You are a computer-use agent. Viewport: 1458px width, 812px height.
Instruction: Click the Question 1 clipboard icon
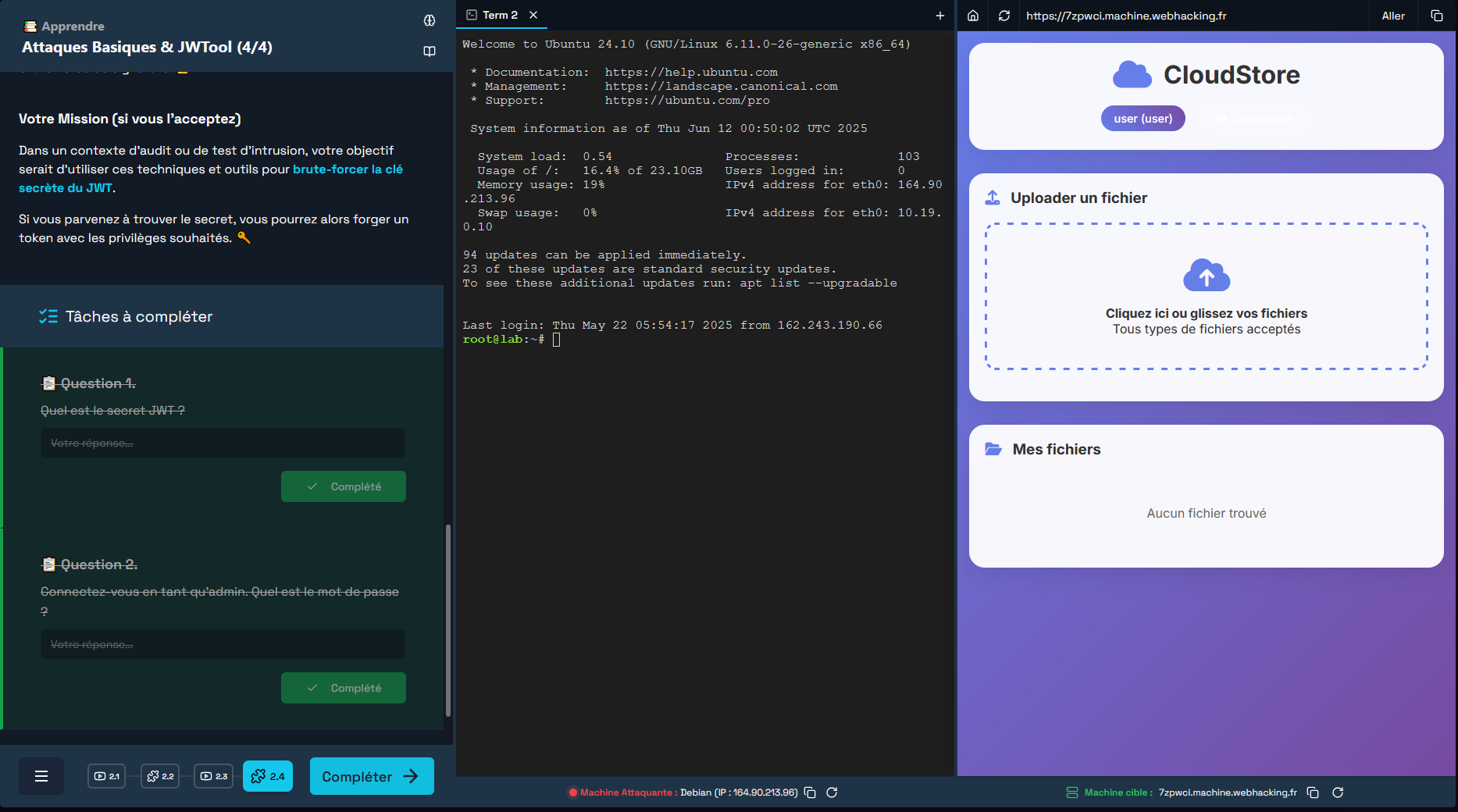[x=48, y=383]
